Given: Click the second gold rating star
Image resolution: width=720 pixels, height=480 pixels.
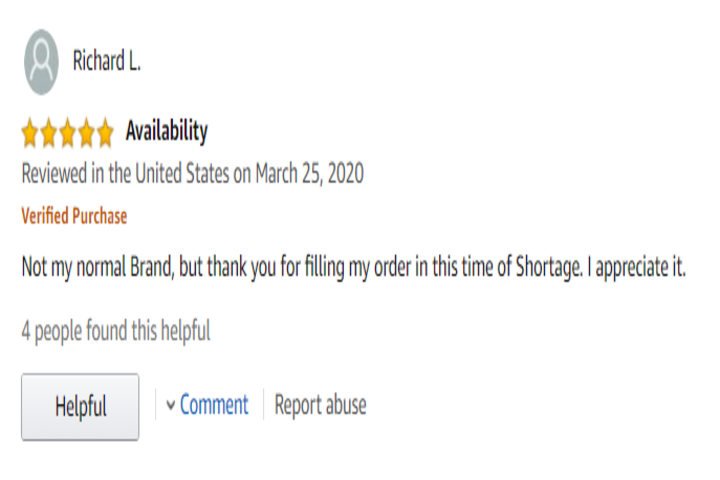Looking at the screenshot, I should pos(49,133).
